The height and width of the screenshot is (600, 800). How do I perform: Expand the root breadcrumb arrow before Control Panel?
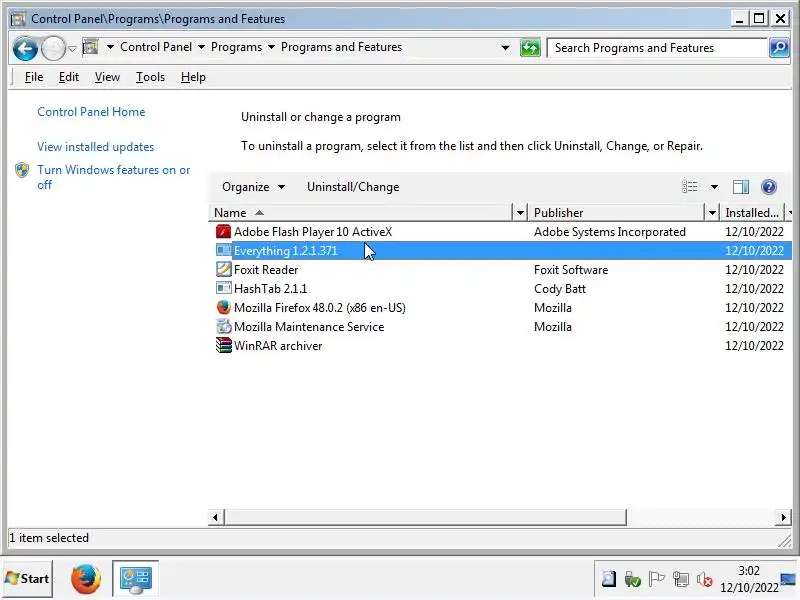pyautogui.click(x=110, y=47)
